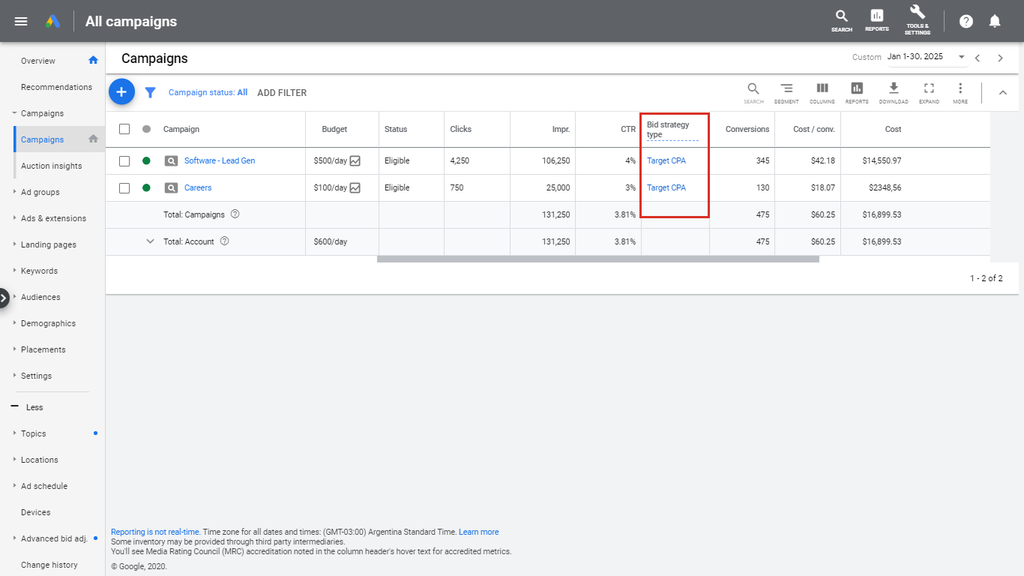Viewport: 1024px width, 576px height.
Task: Open the Columns toolbar icon
Action: (x=822, y=92)
